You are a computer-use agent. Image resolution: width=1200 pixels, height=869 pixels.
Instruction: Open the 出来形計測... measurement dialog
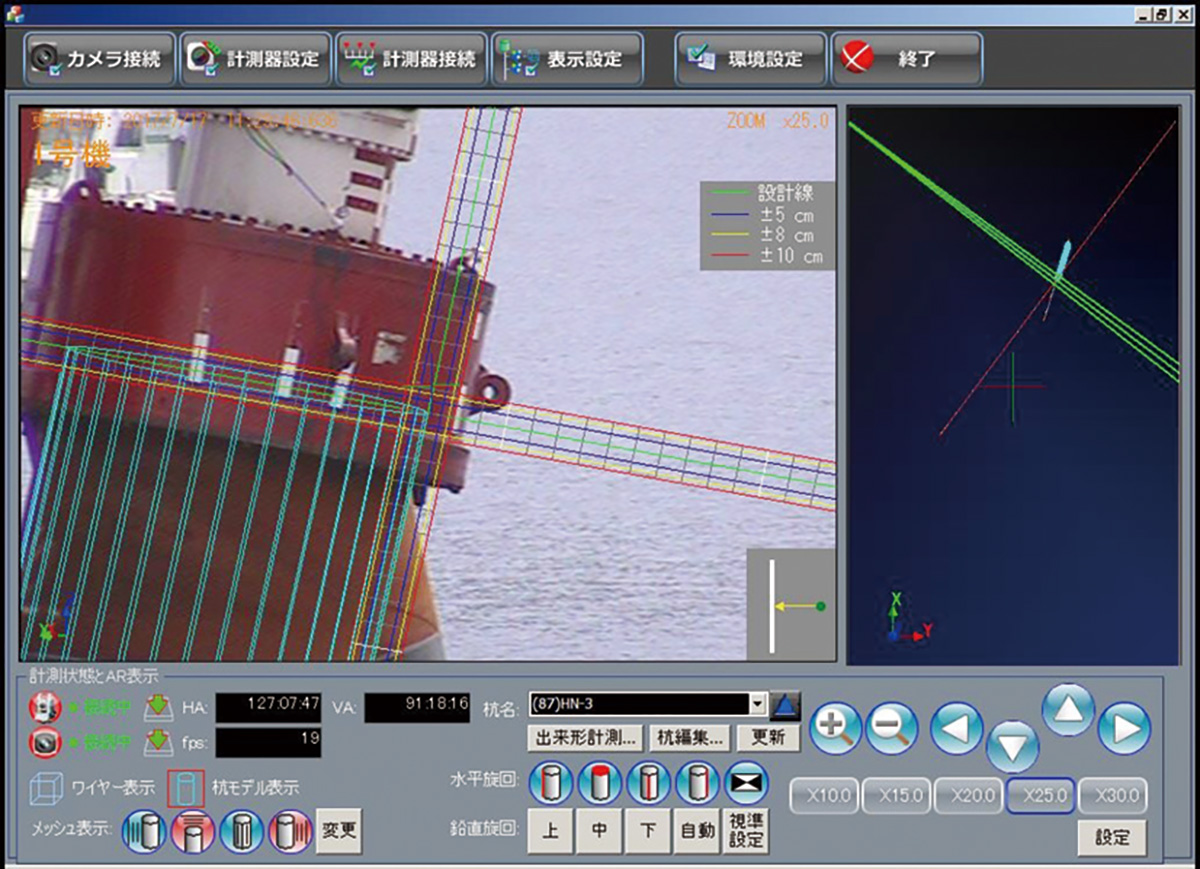coord(584,739)
